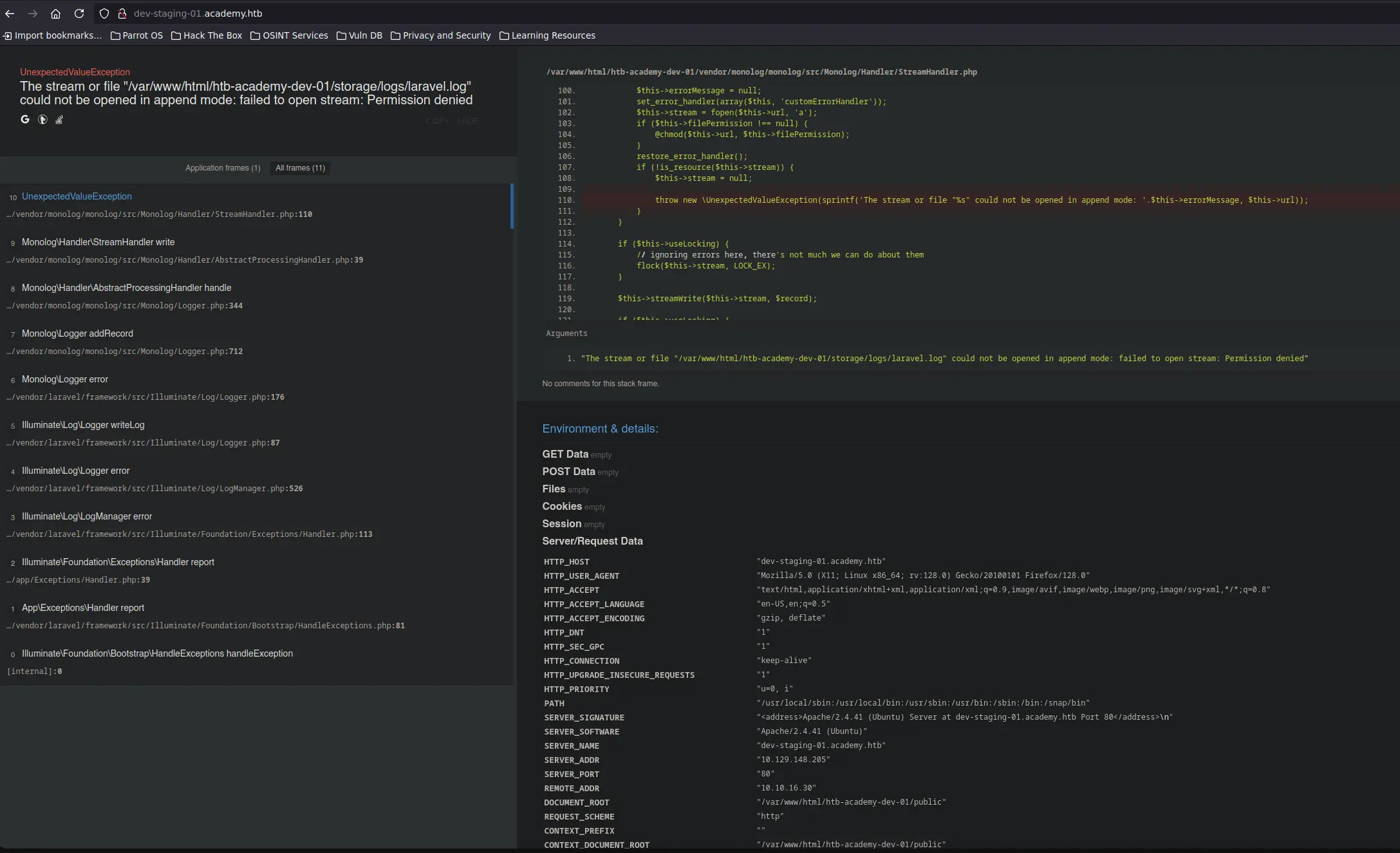The width and height of the screenshot is (1400, 853).
Task: Select frame 7 Monolog\Logger addRecord
Action: pos(256,342)
